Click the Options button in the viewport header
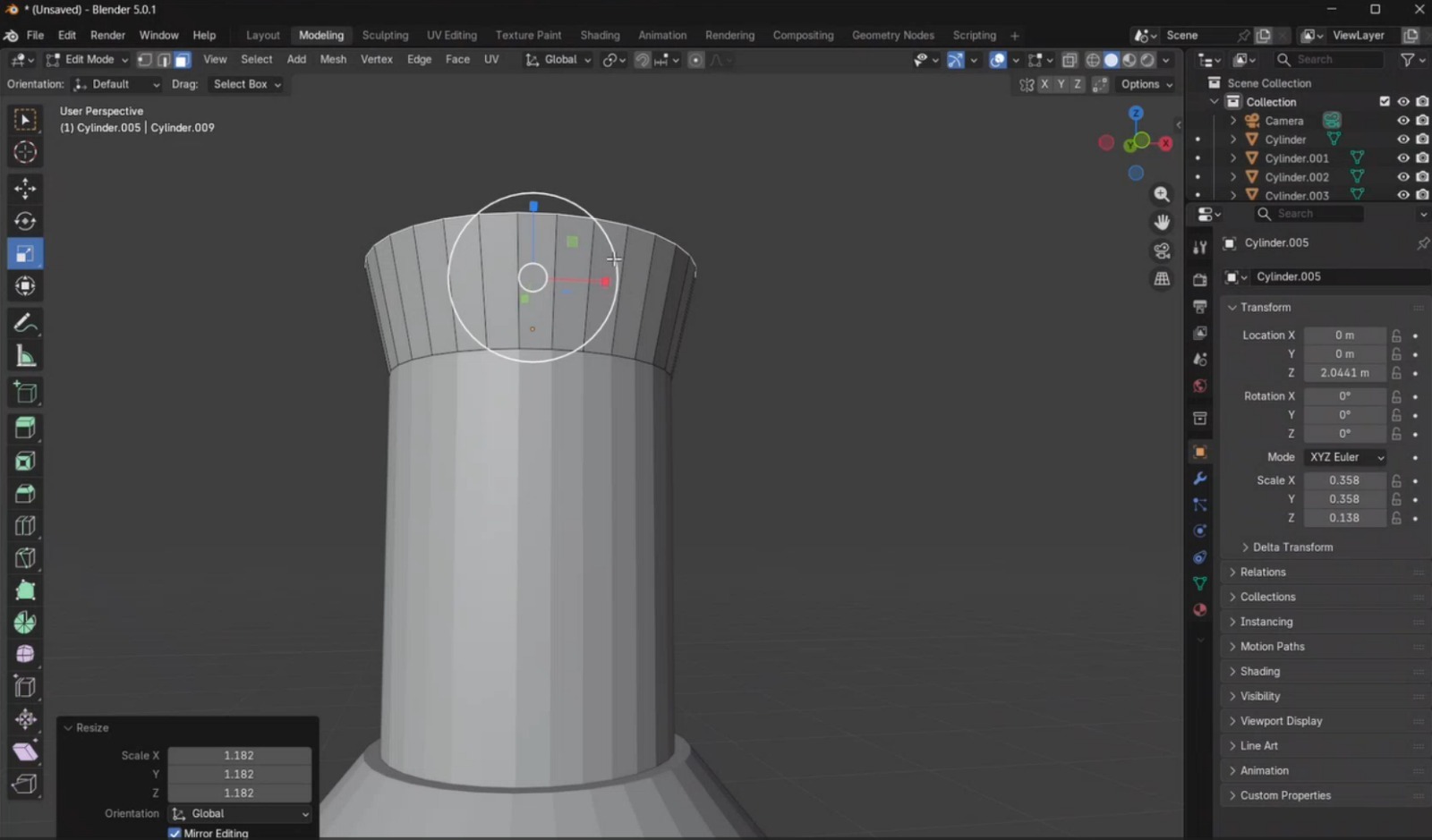Image resolution: width=1432 pixels, height=840 pixels. pyautogui.click(x=1143, y=84)
